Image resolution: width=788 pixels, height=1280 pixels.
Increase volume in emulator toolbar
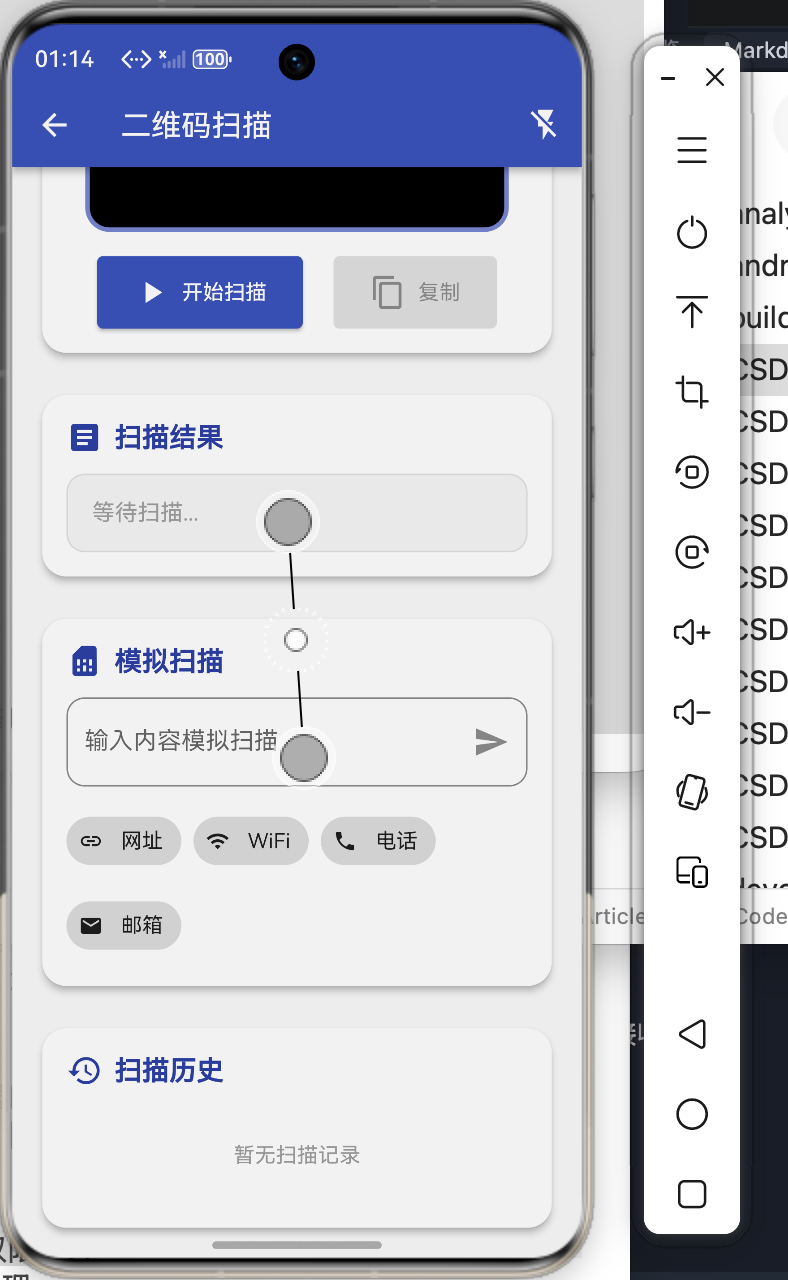[692, 632]
